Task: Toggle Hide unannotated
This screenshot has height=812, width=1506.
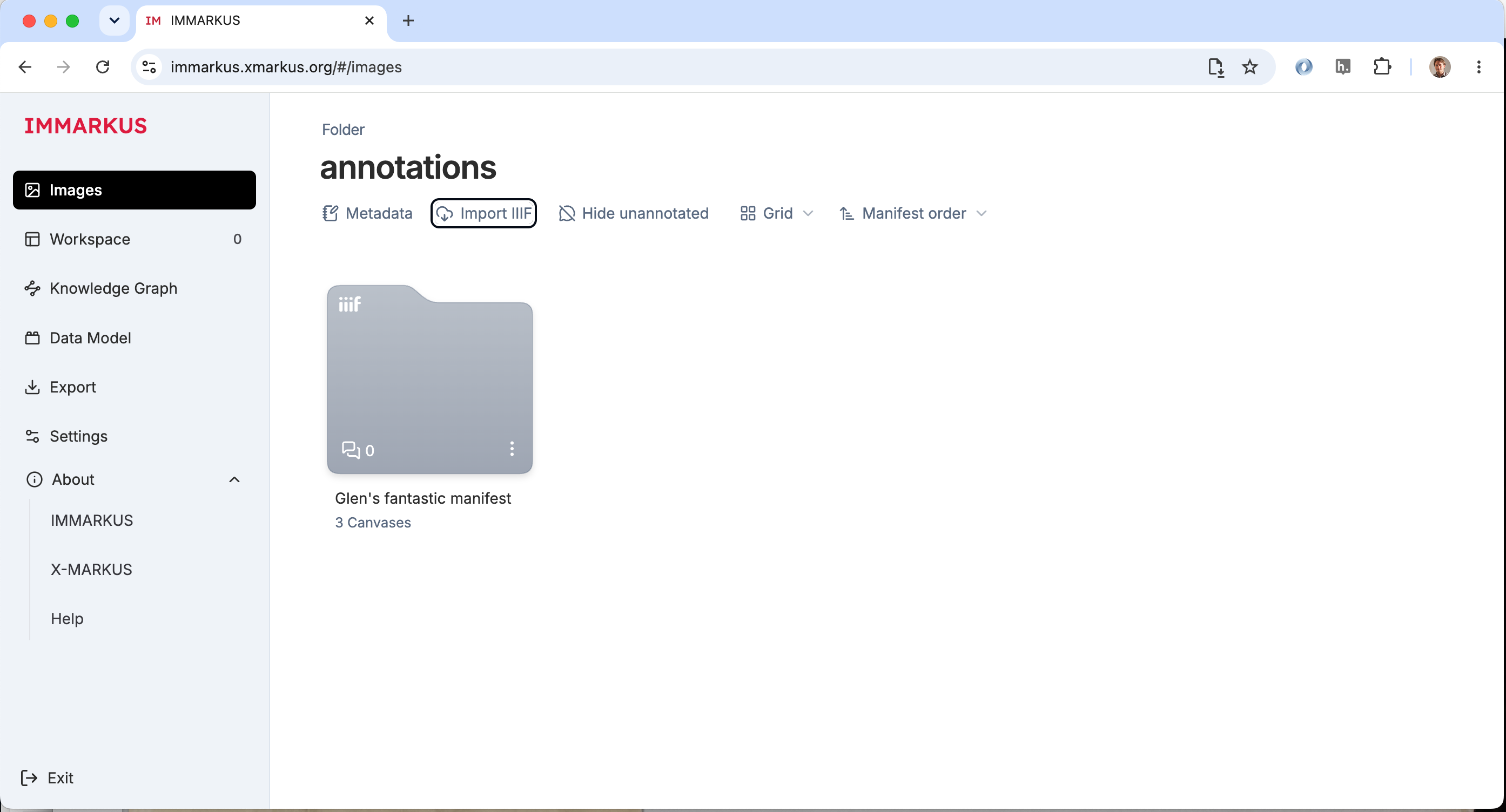Action: point(633,213)
